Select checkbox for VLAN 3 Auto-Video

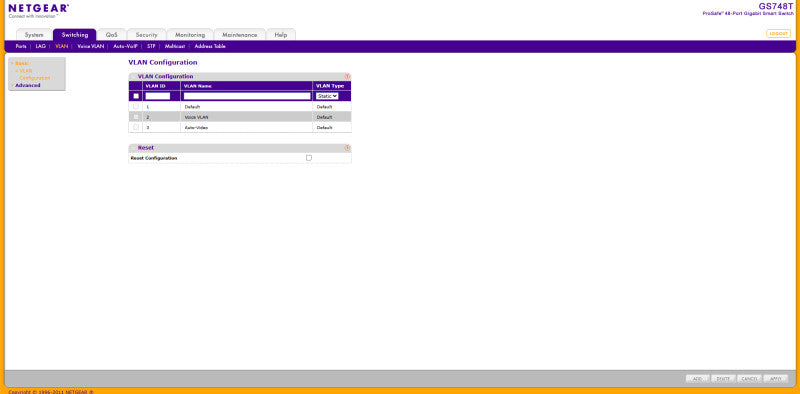tap(136, 127)
